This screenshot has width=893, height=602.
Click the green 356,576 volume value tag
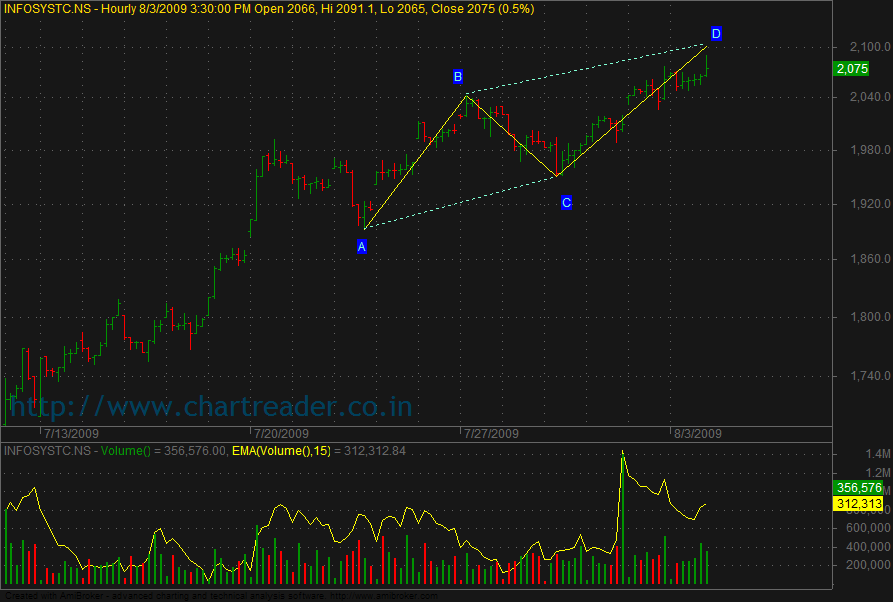coord(857,488)
